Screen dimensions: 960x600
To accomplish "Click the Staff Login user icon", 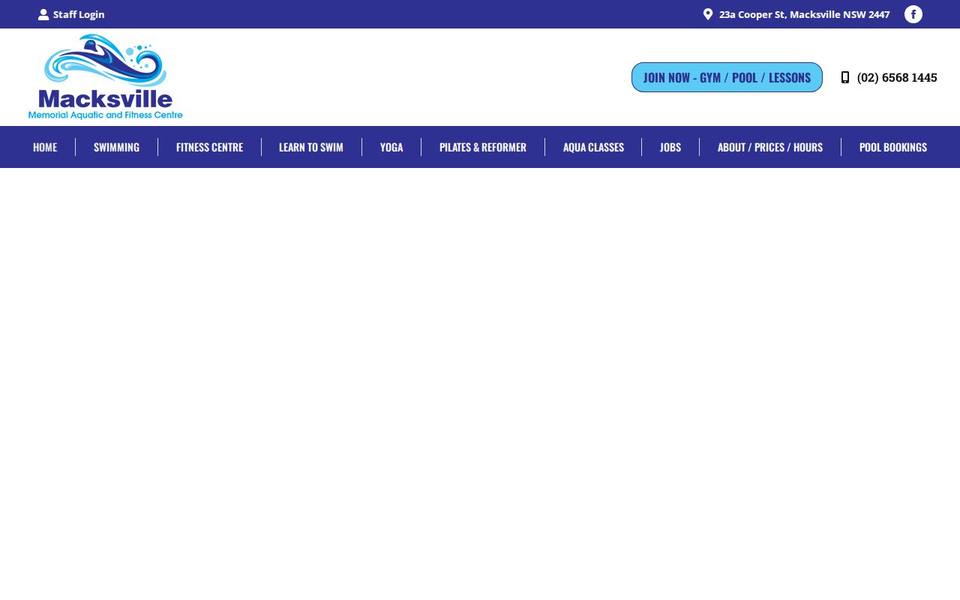I will click(x=43, y=15).
